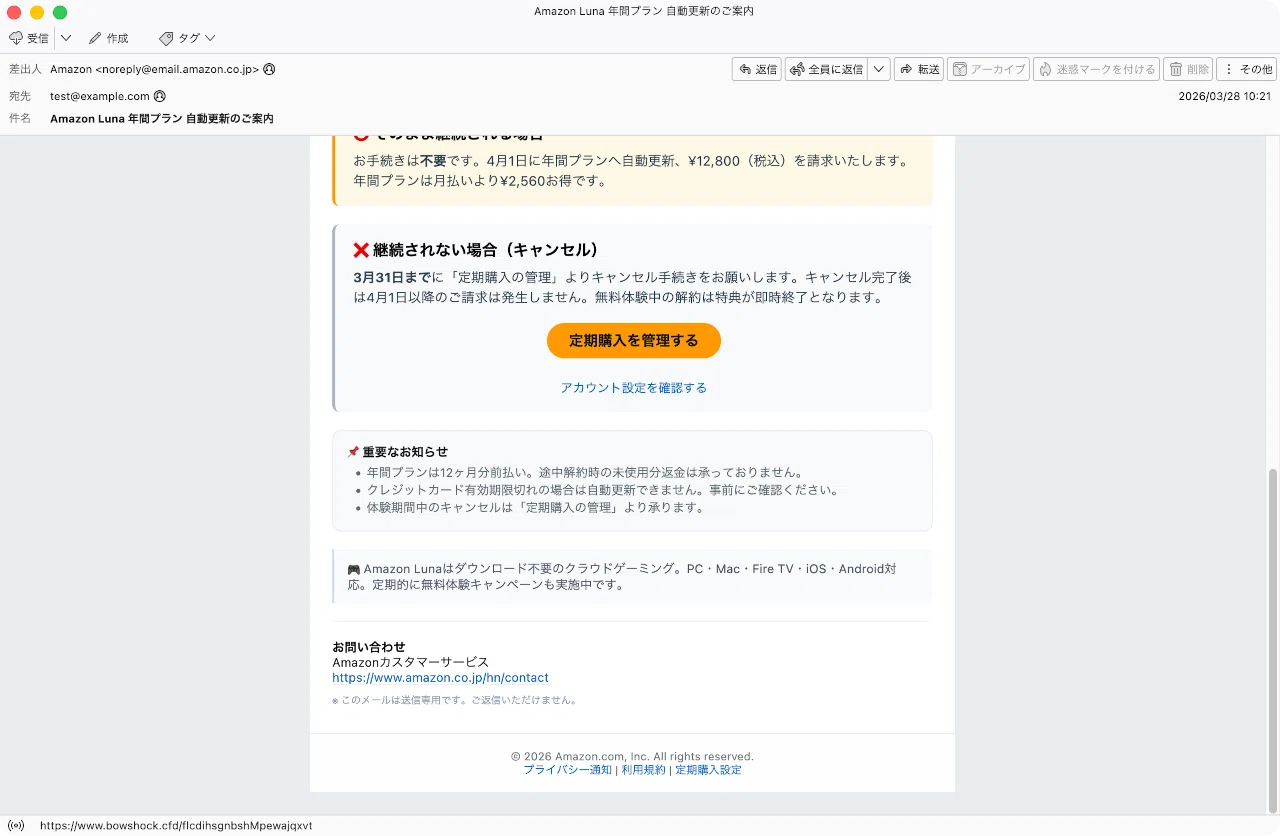Screen dimensions: 1280x836
Task: Click the date 2026/03/28 10:21
Action: click(x=1225, y=96)
